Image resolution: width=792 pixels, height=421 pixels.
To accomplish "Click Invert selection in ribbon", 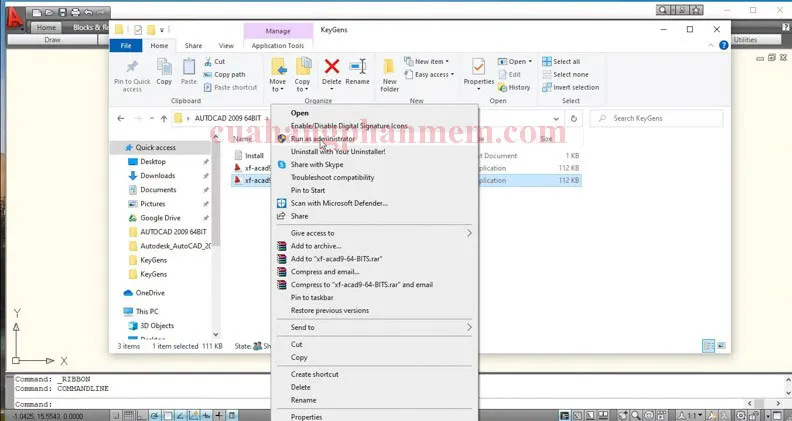I will (570, 87).
